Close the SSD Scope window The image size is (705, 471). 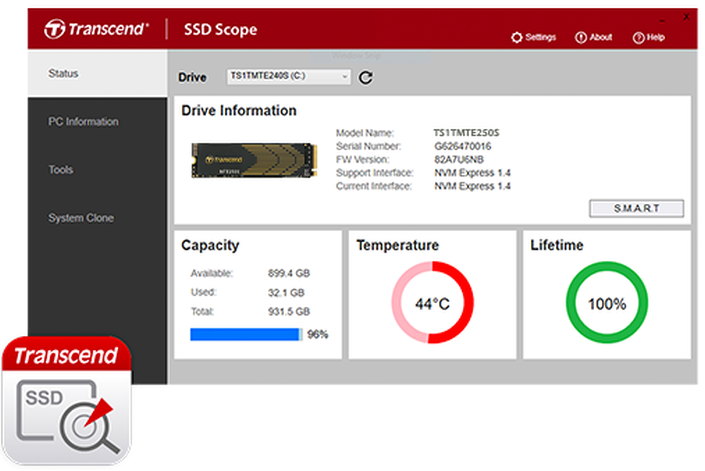click(686, 17)
